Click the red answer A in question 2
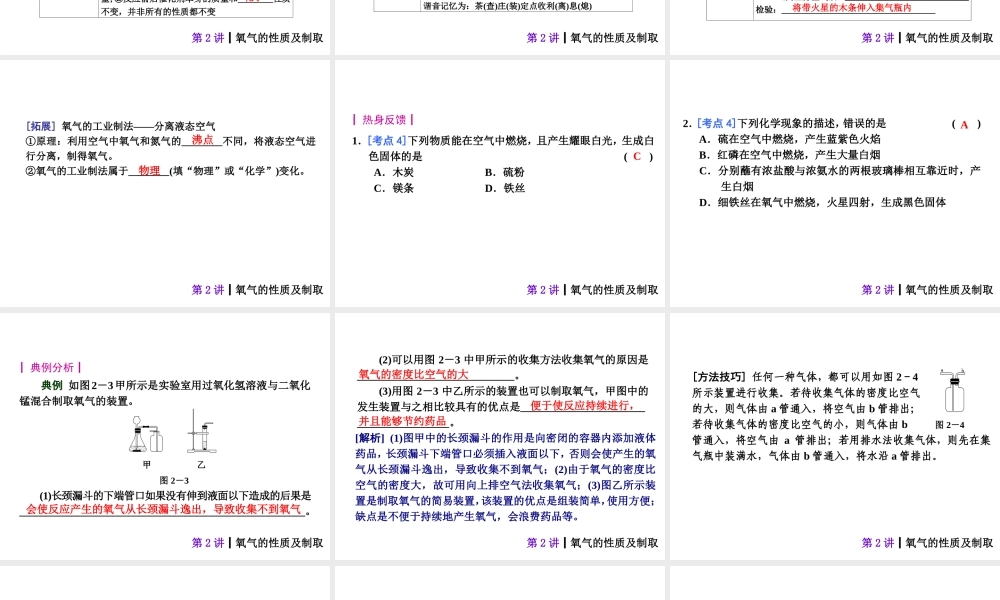This screenshot has width=1000, height=600. (x=964, y=124)
